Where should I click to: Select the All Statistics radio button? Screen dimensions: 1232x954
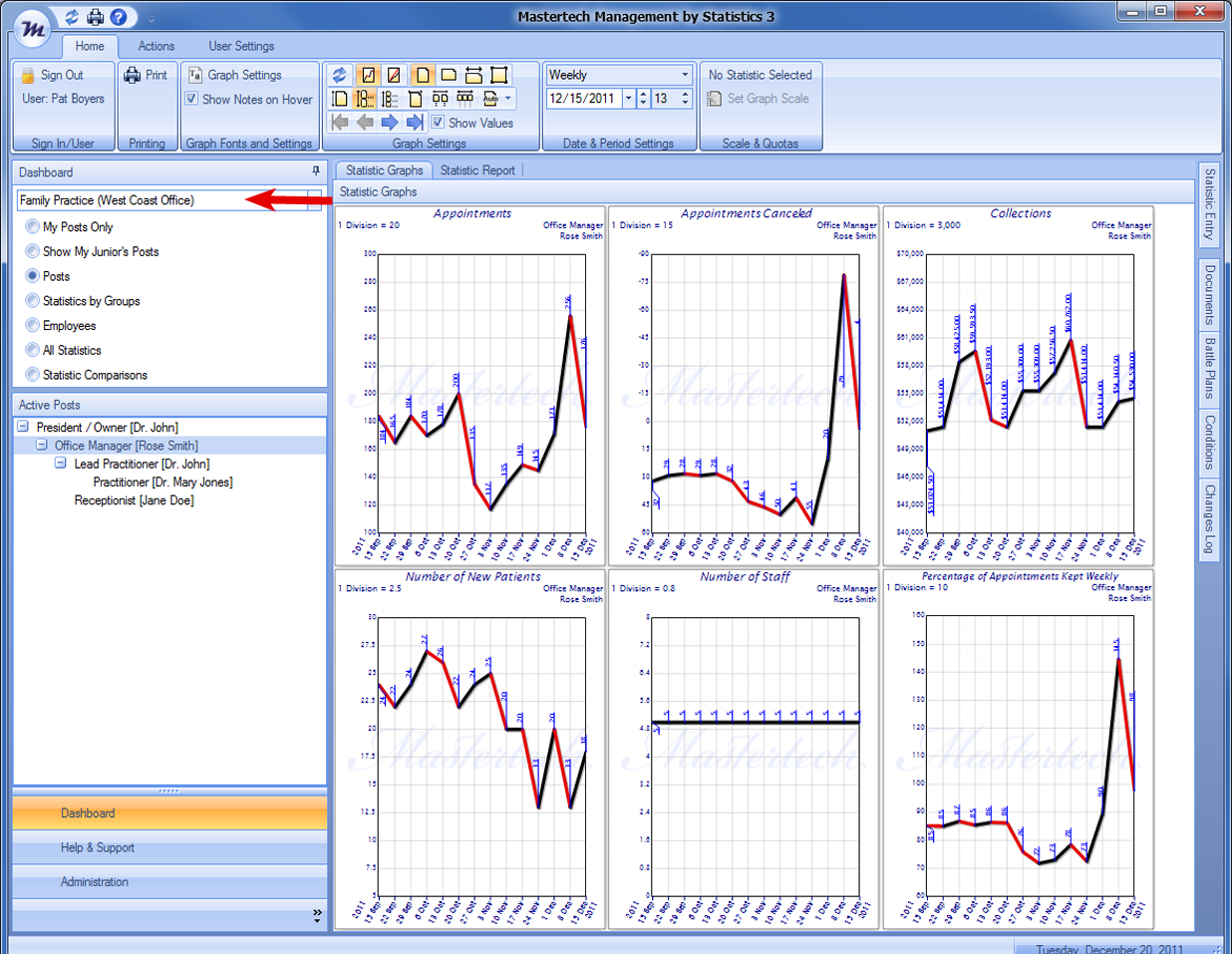pyautogui.click(x=33, y=350)
